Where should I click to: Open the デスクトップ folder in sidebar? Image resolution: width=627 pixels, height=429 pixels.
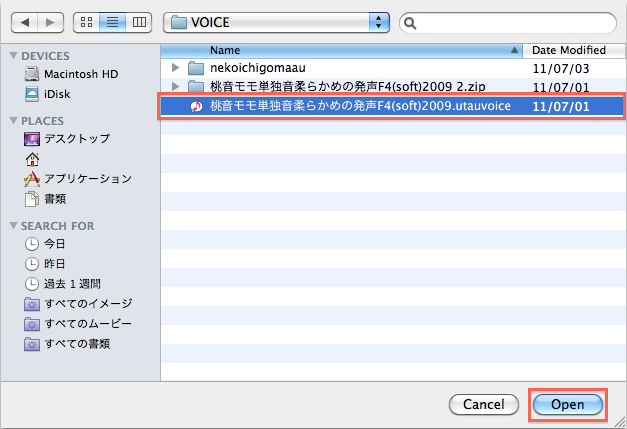77,140
